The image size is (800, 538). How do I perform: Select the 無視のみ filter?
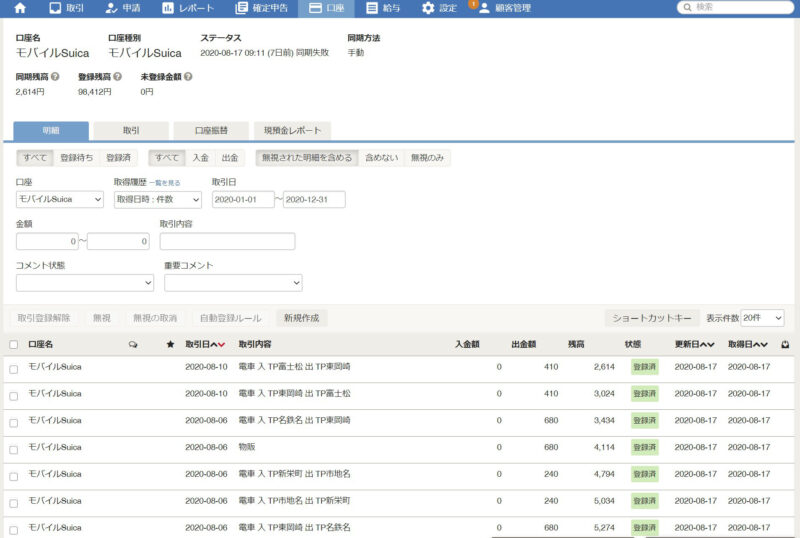click(428, 158)
